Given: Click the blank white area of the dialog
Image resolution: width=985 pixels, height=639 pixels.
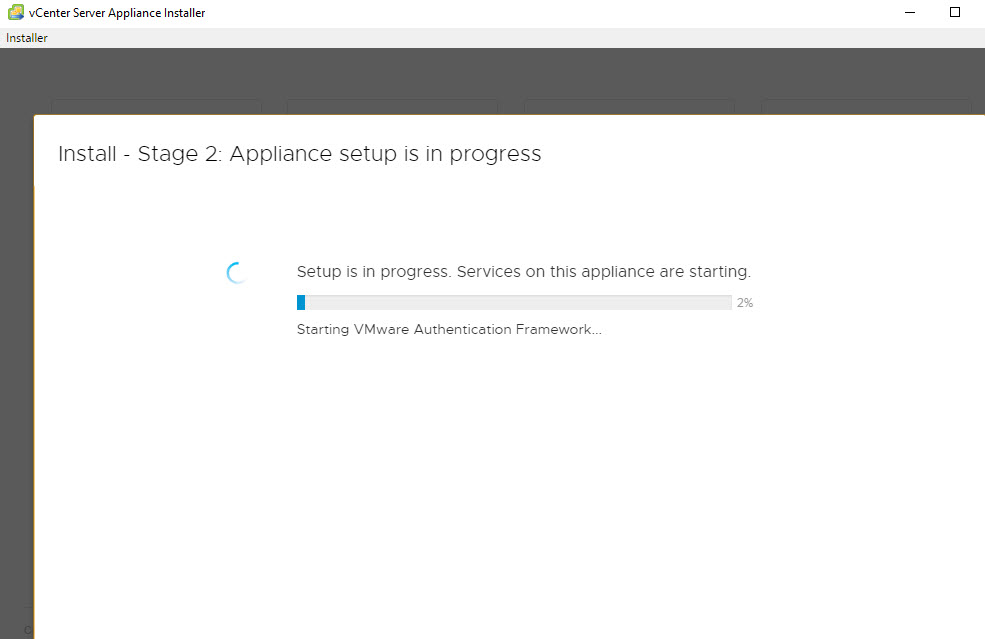Looking at the screenshot, I should (x=500, y=480).
